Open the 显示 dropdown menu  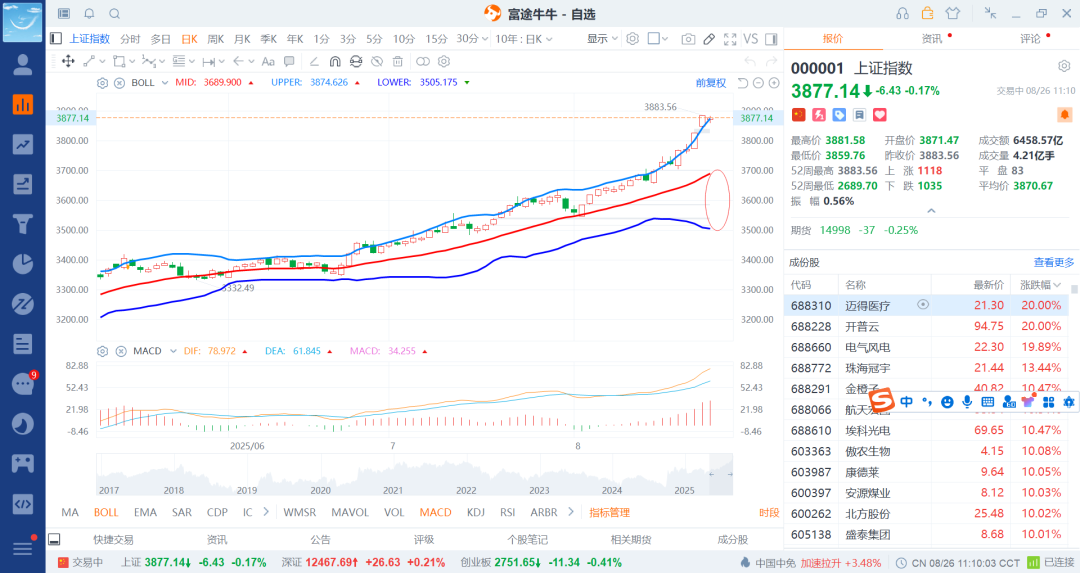602,39
